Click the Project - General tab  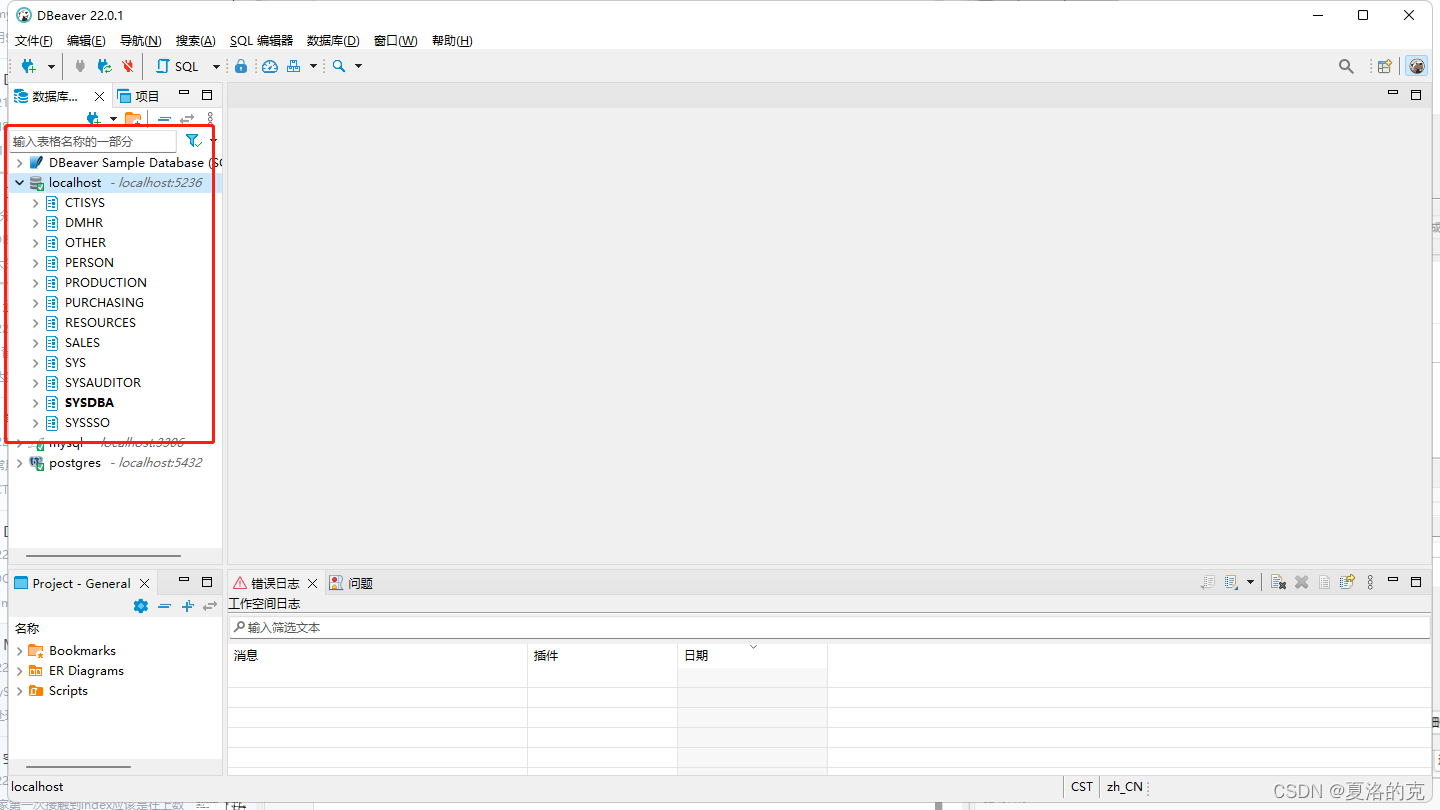[x=80, y=583]
